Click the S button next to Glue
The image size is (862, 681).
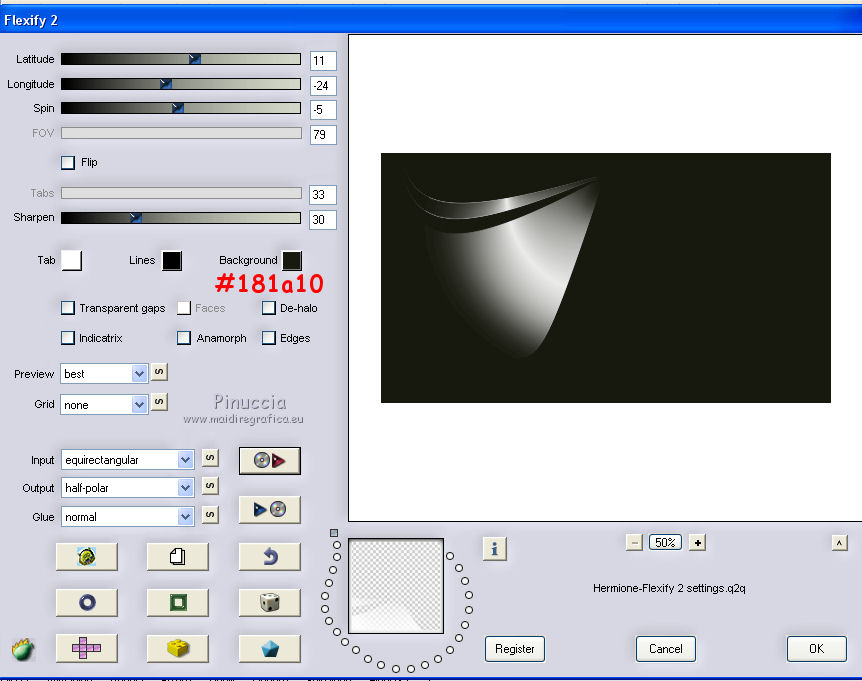click(x=210, y=515)
